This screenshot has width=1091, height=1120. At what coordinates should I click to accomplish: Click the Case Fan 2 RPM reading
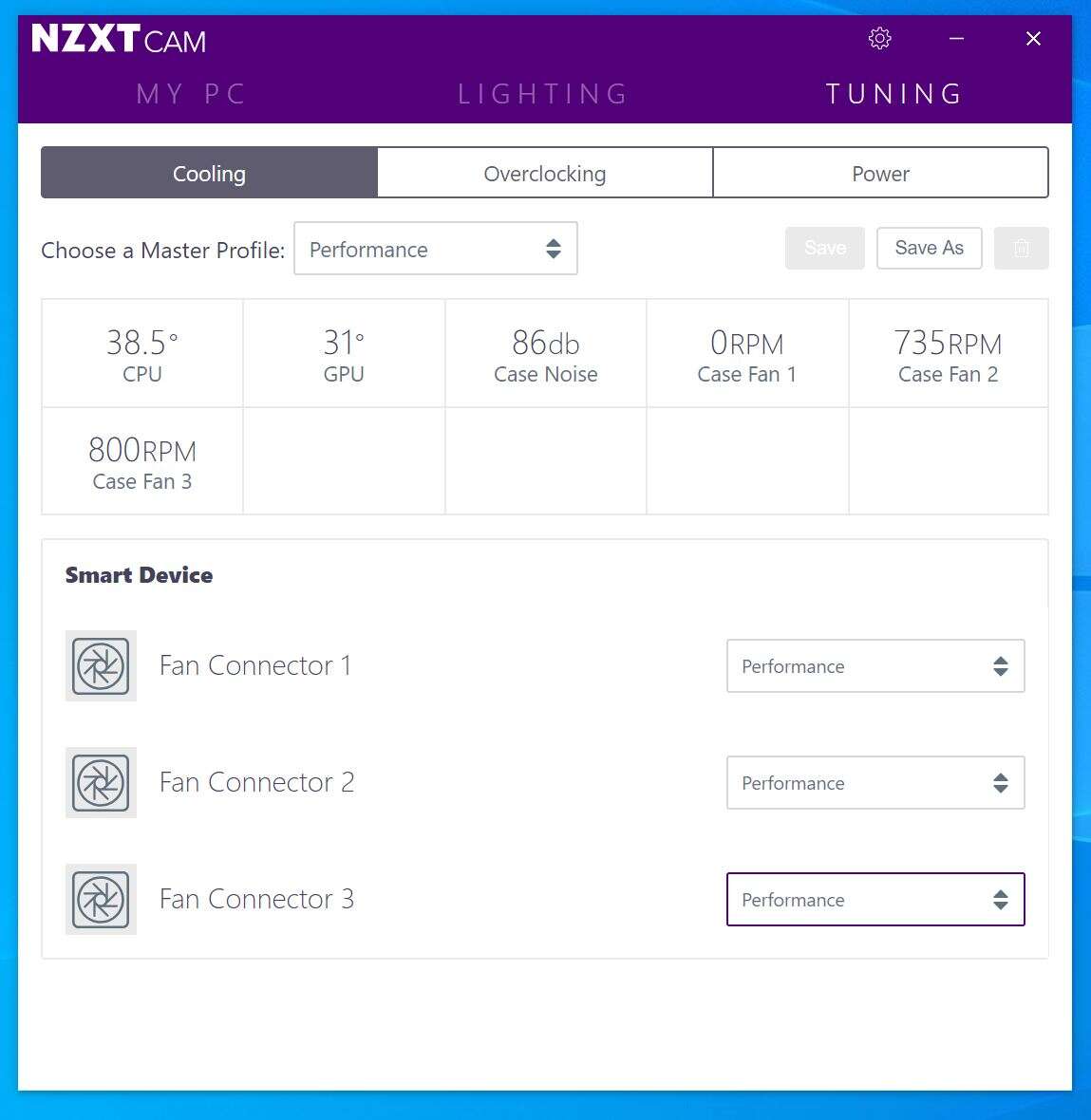click(947, 353)
